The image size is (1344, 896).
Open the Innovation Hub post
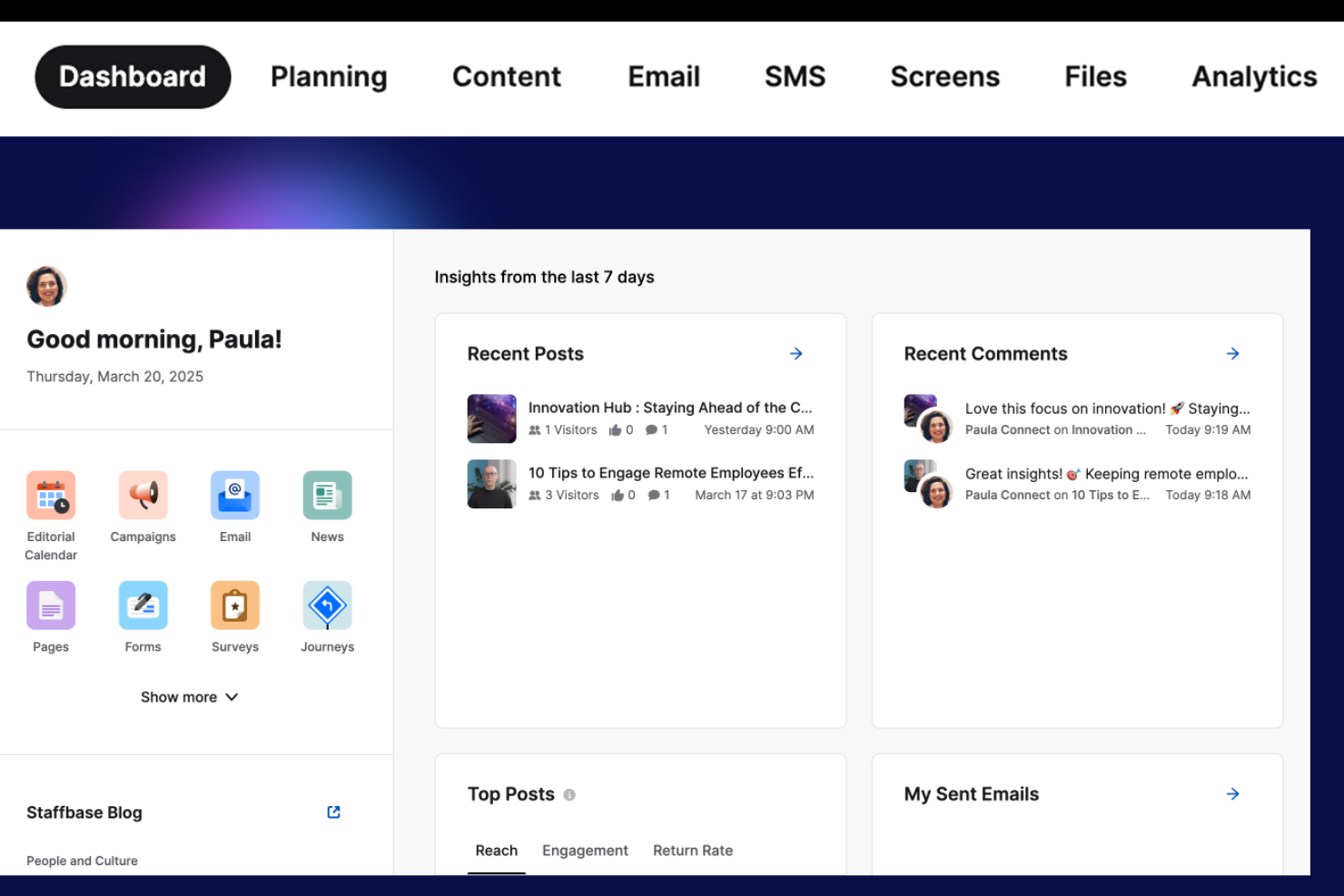pyautogui.click(x=671, y=408)
